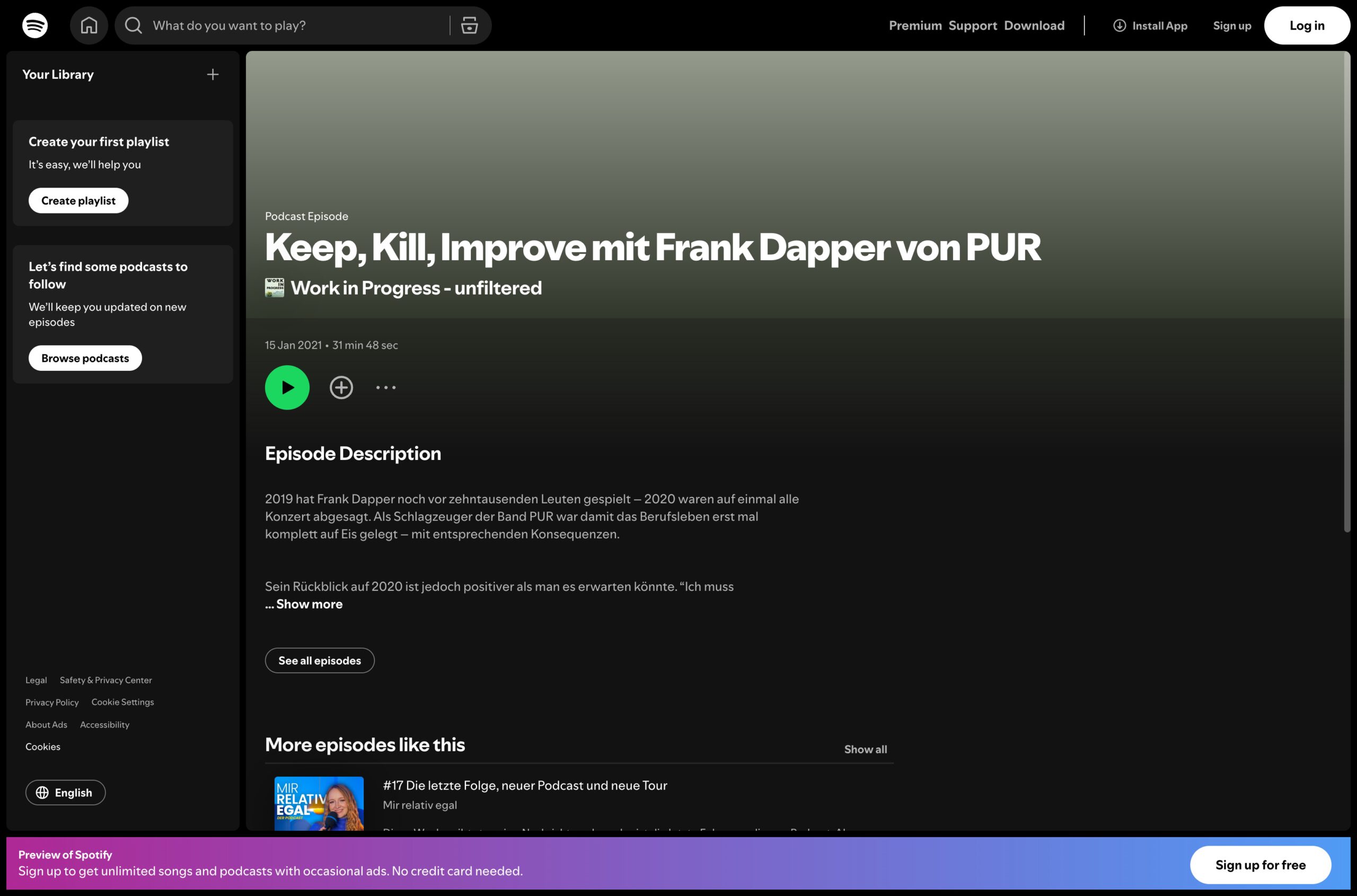Open episode #17 Die letzte Folge
The image size is (1357, 896).
pos(525,785)
